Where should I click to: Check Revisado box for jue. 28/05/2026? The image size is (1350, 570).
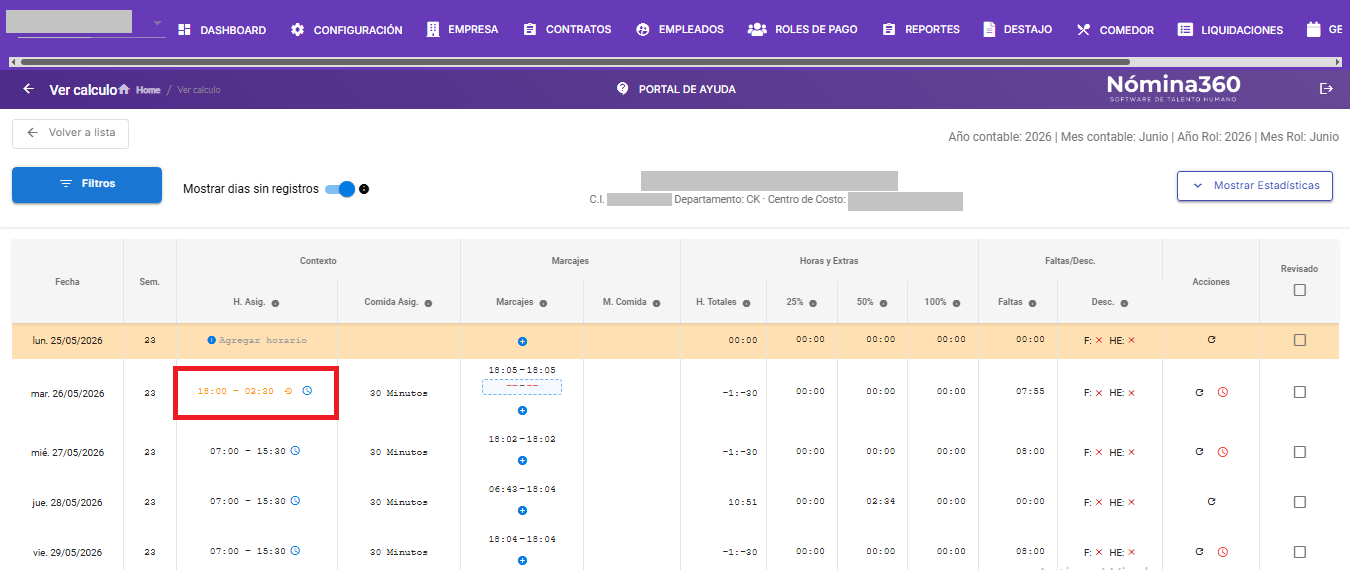(1299, 502)
